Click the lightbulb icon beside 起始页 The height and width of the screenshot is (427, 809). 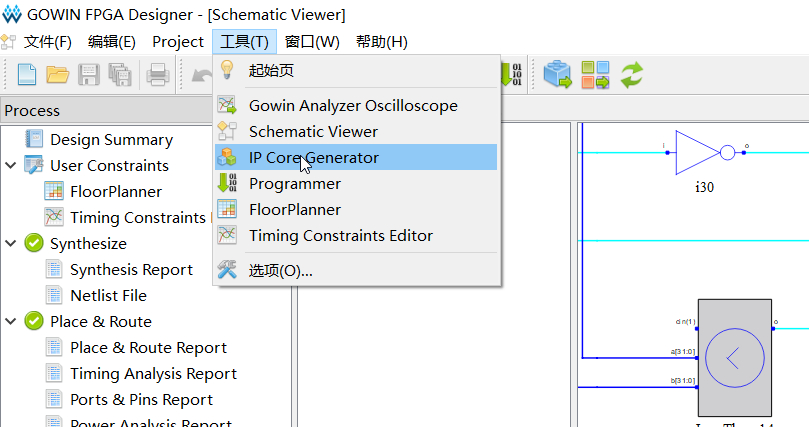click(x=227, y=70)
